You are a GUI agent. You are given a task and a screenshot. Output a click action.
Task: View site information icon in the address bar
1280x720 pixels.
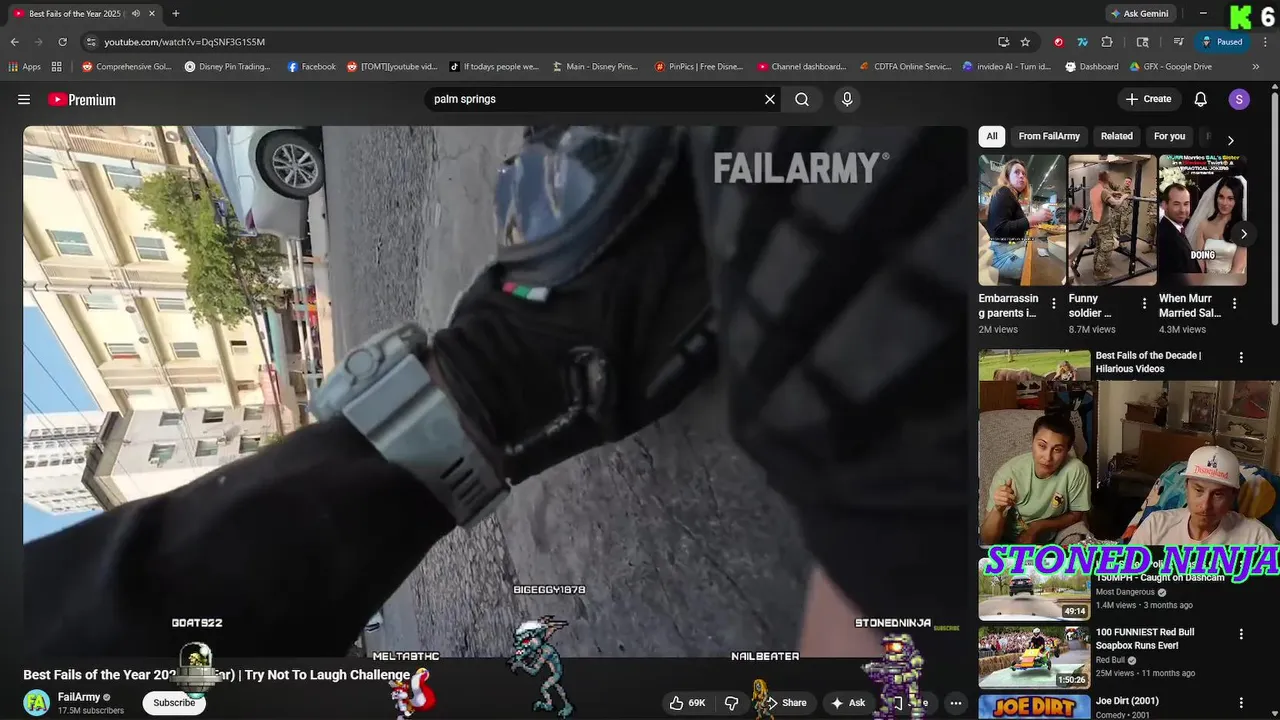click(91, 42)
